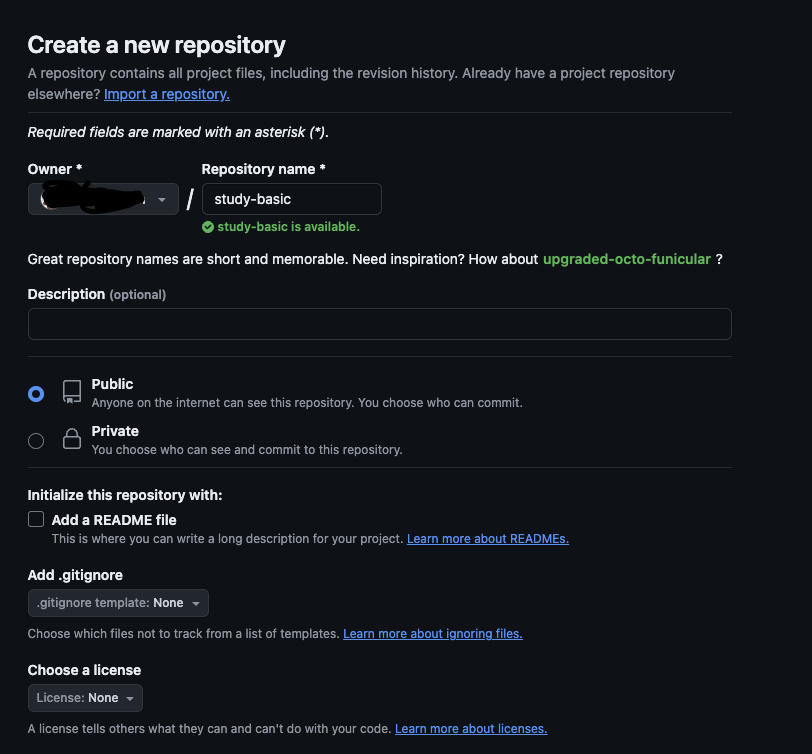Select the Private radio button

pyautogui.click(x=36, y=441)
